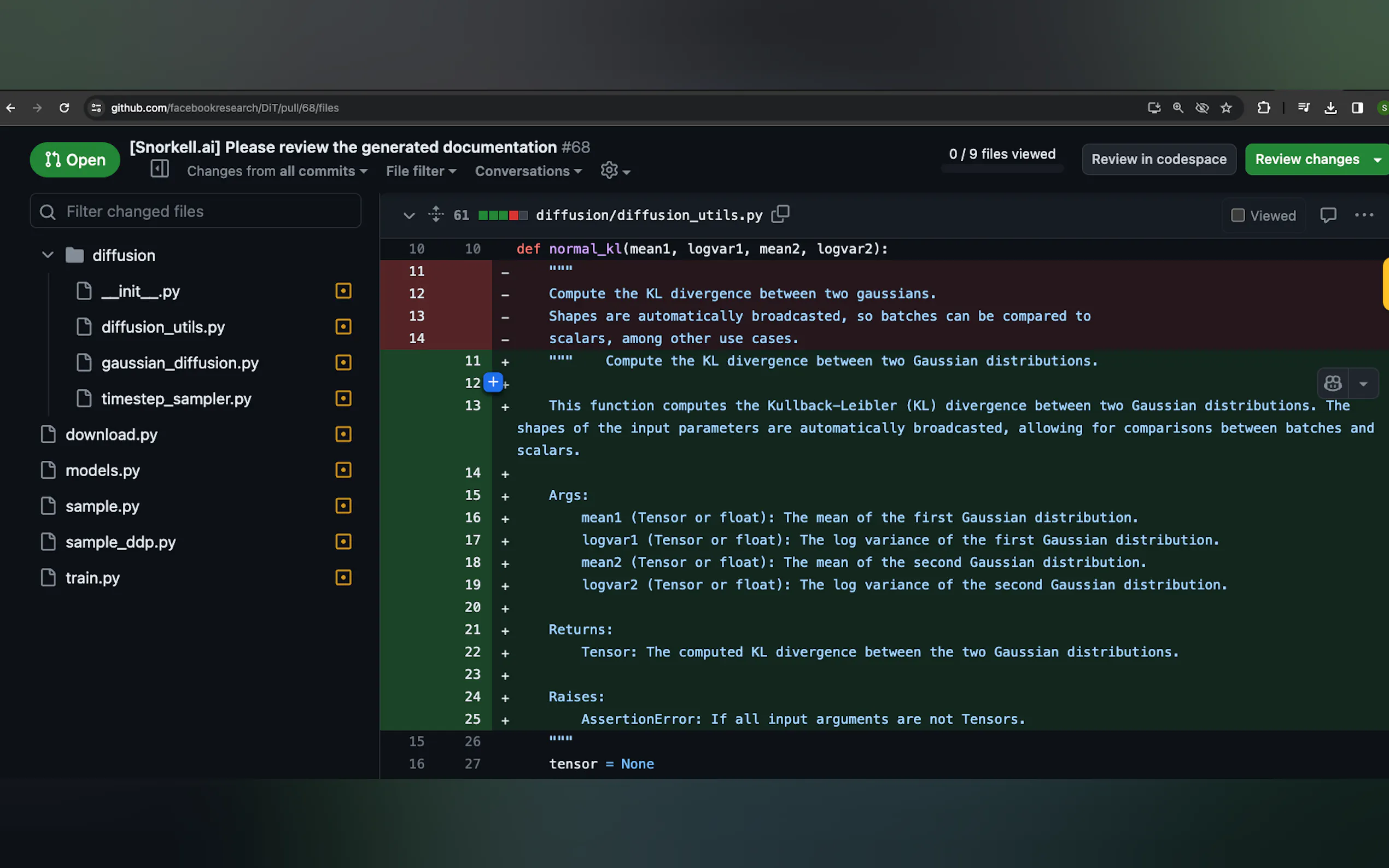This screenshot has height=868, width=1389.
Task: Open the three-dot file options menu
Action: 1364,215
